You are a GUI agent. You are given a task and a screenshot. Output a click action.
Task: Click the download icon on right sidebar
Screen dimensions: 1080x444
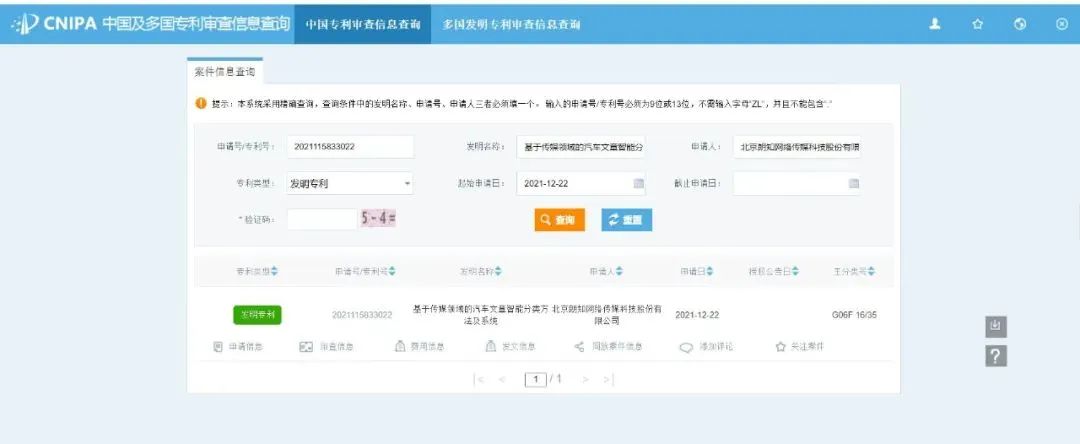pyautogui.click(x=995, y=326)
